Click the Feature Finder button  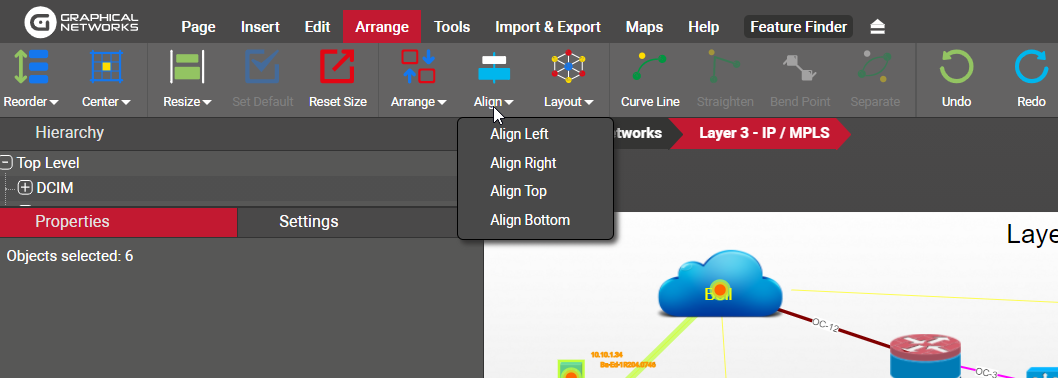[x=798, y=27]
